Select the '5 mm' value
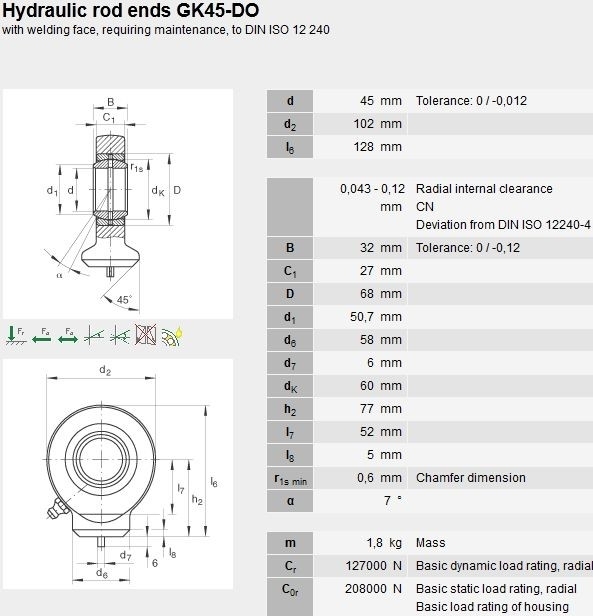Viewport: 593px width, 616px height. coord(384,455)
